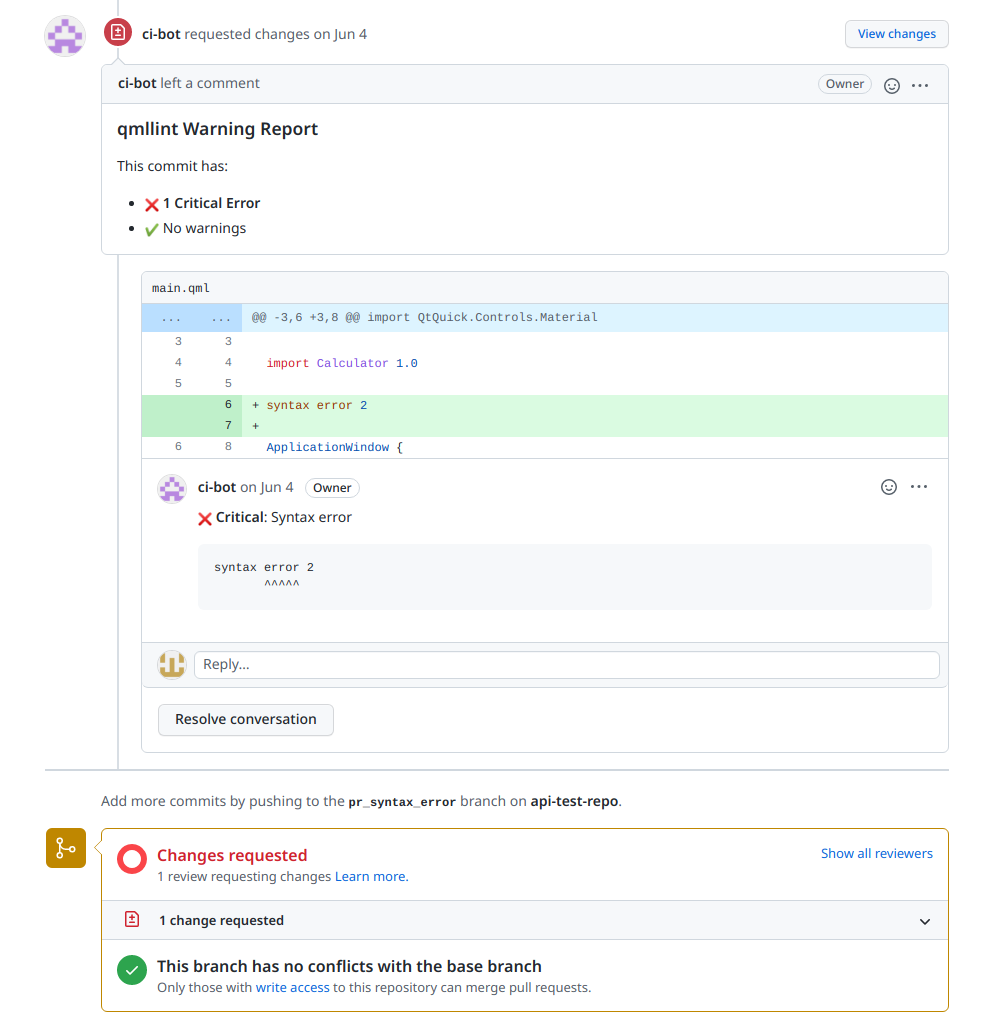The image size is (994, 1019).
Task: Add reaction to Critical syntax error comment
Action: pyautogui.click(x=889, y=487)
